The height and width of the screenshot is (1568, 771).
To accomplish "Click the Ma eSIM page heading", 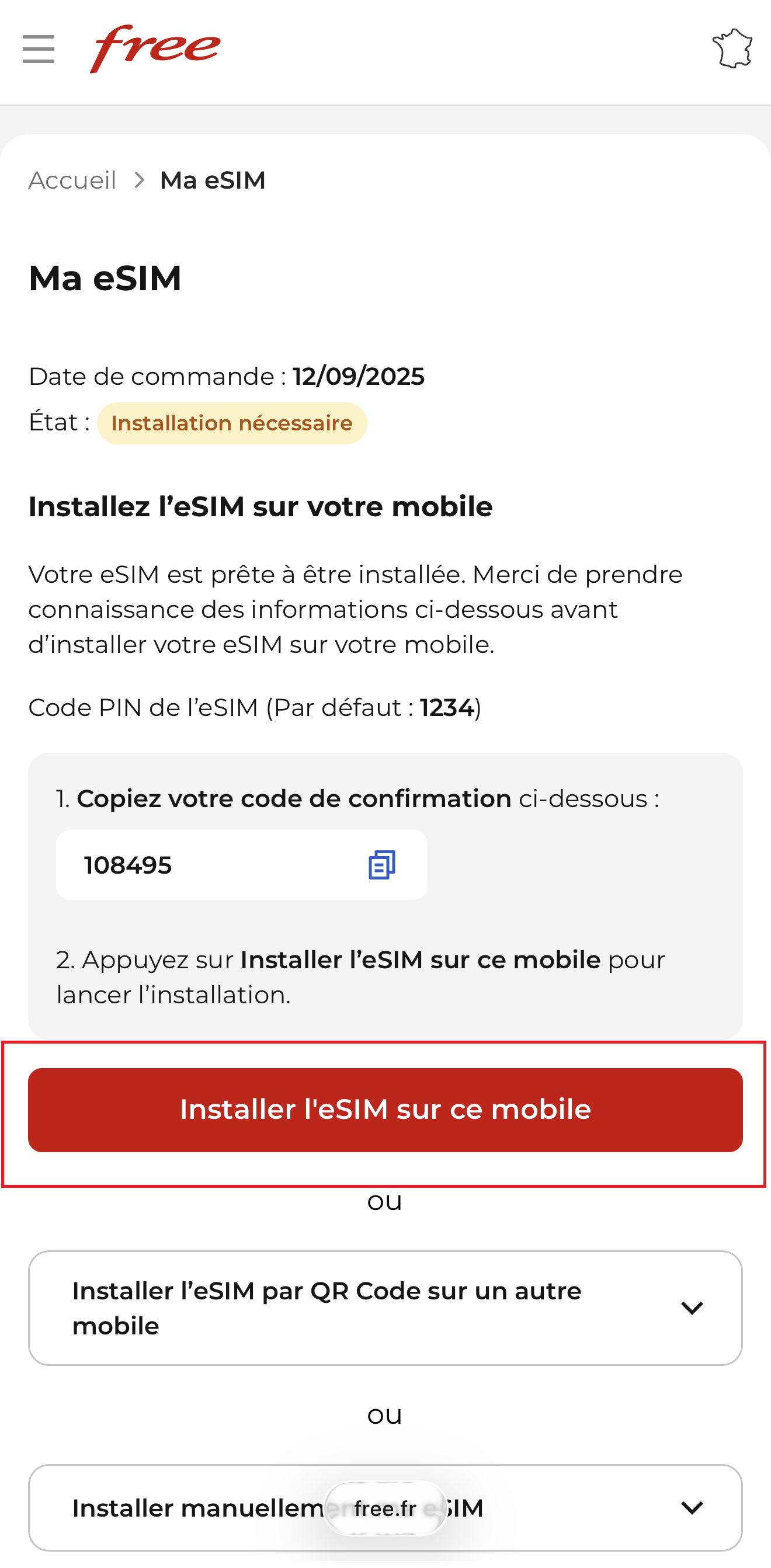I will tap(105, 278).
